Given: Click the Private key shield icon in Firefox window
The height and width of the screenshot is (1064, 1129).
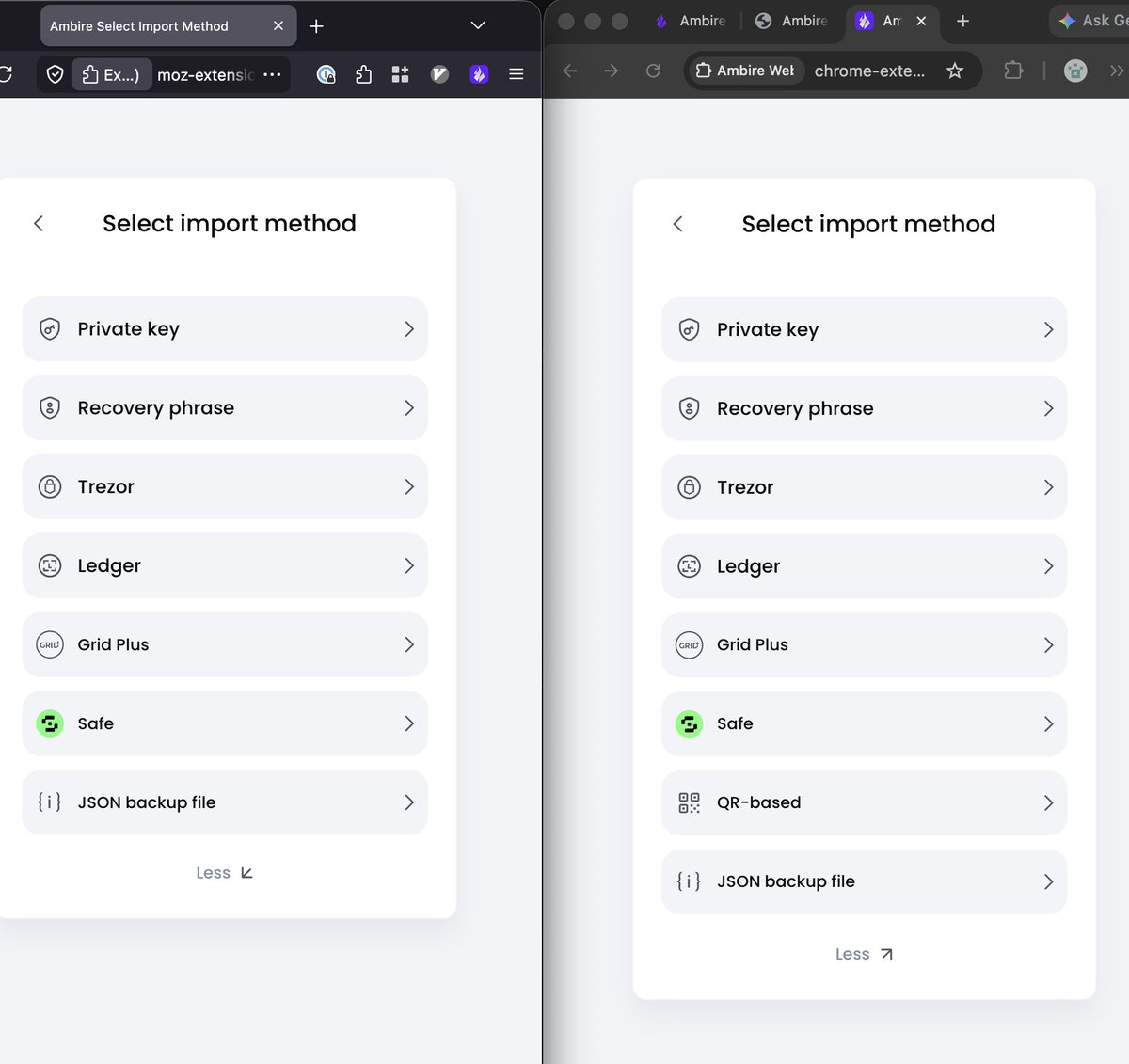Looking at the screenshot, I should coord(50,329).
